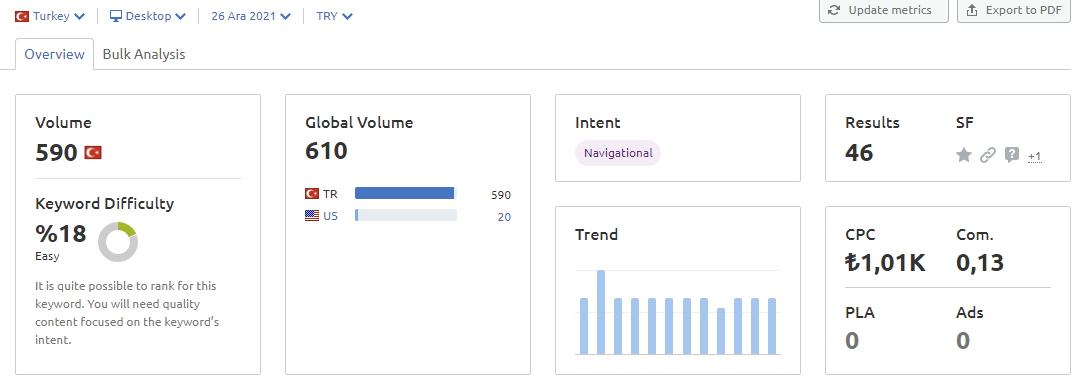Open the TRY currency dropdown
The width and height of the screenshot is (1077, 387).
(x=335, y=16)
